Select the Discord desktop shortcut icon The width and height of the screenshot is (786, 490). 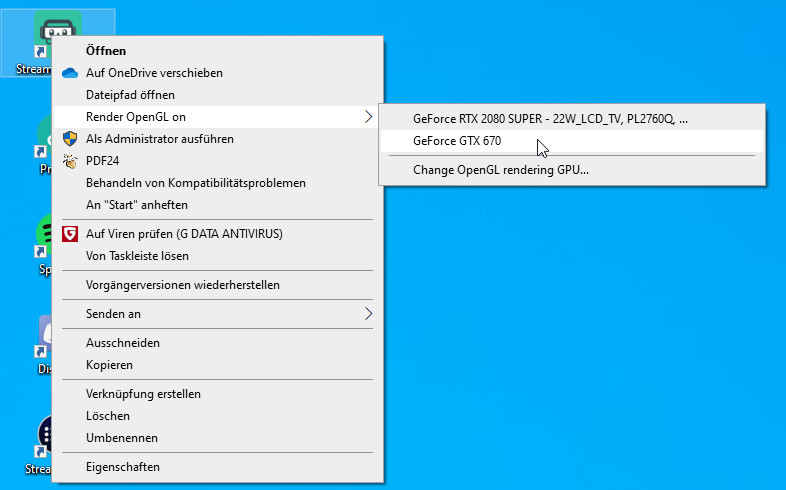[43, 345]
